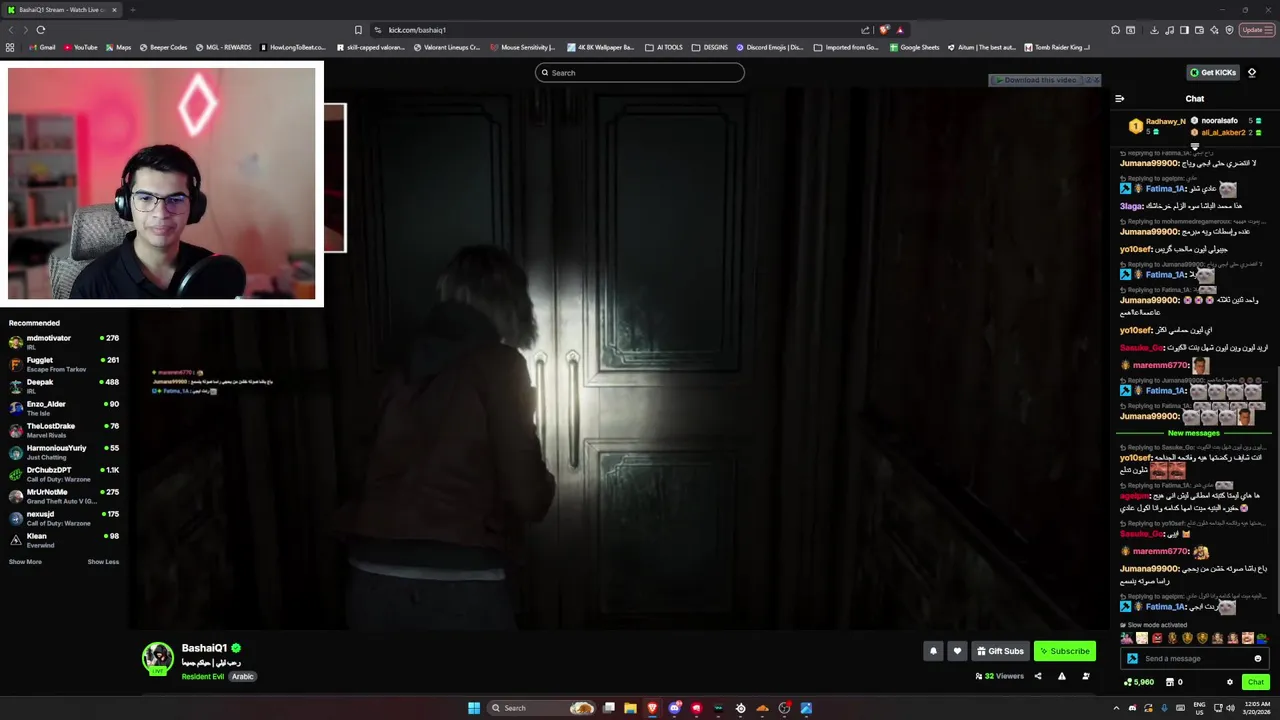
Task: Open the YouTube bookmark
Action: click(x=81, y=47)
